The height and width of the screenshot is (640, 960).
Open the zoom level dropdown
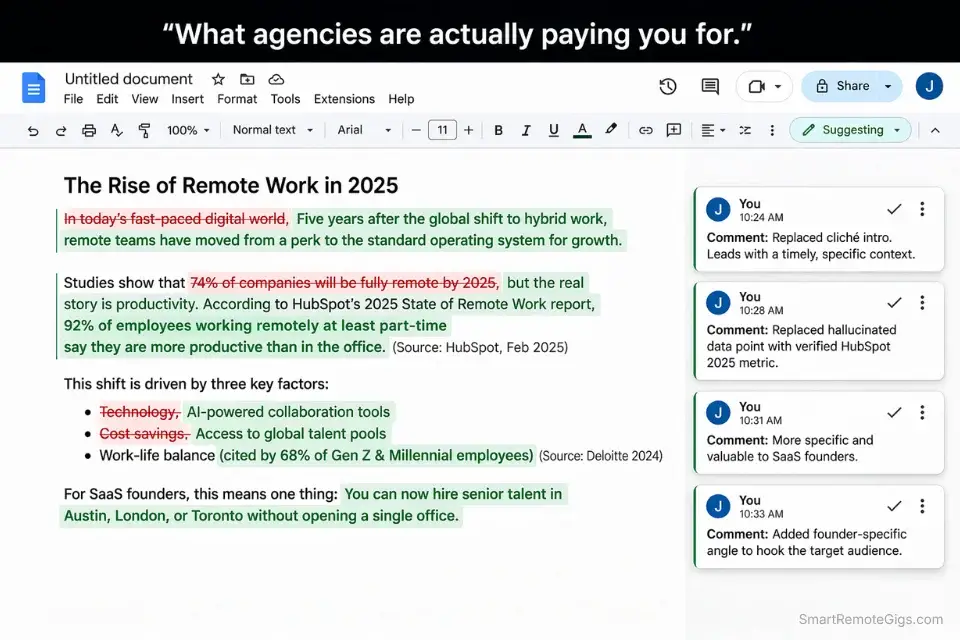(185, 130)
